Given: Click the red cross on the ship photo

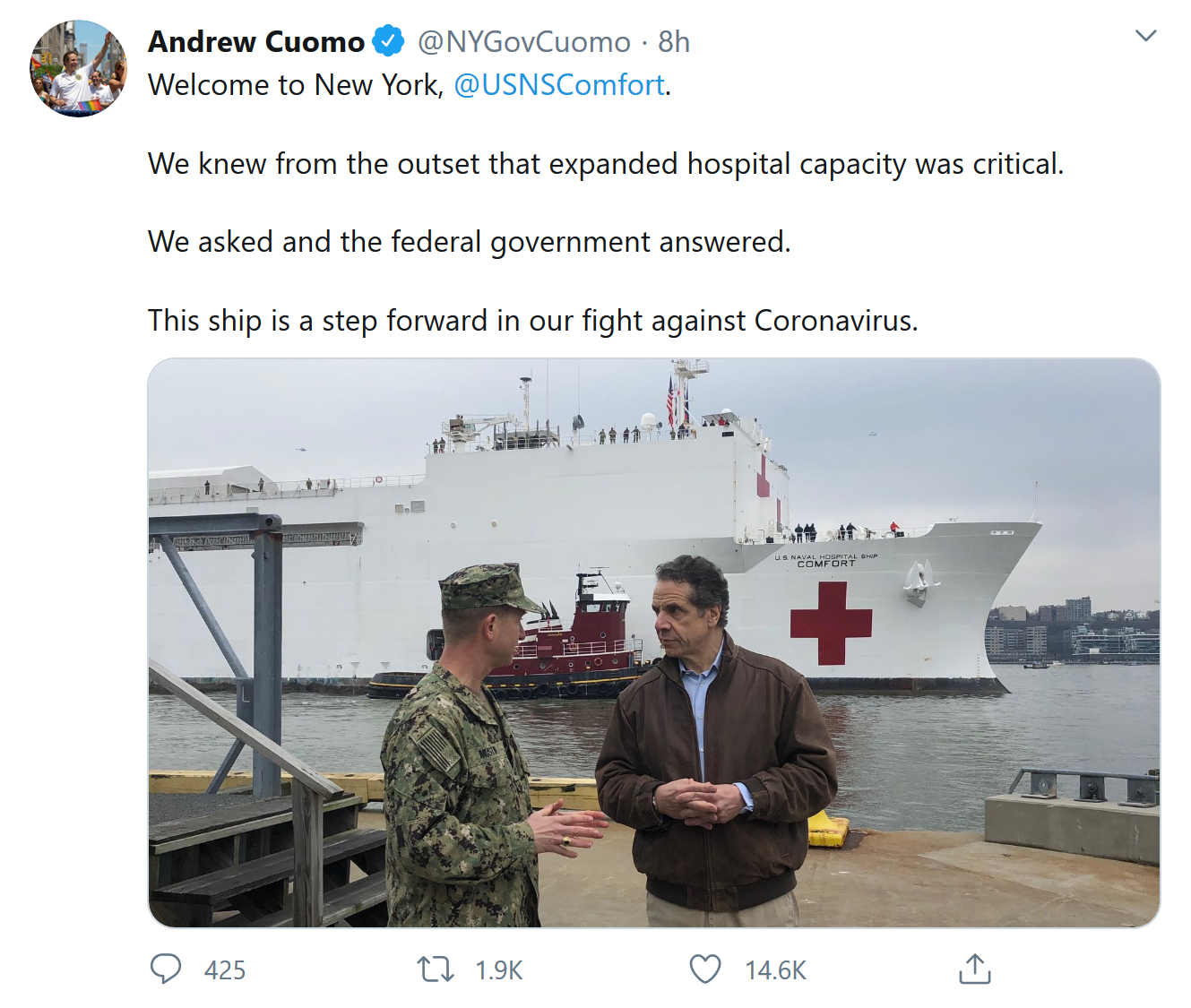Looking at the screenshot, I should click(x=831, y=623).
